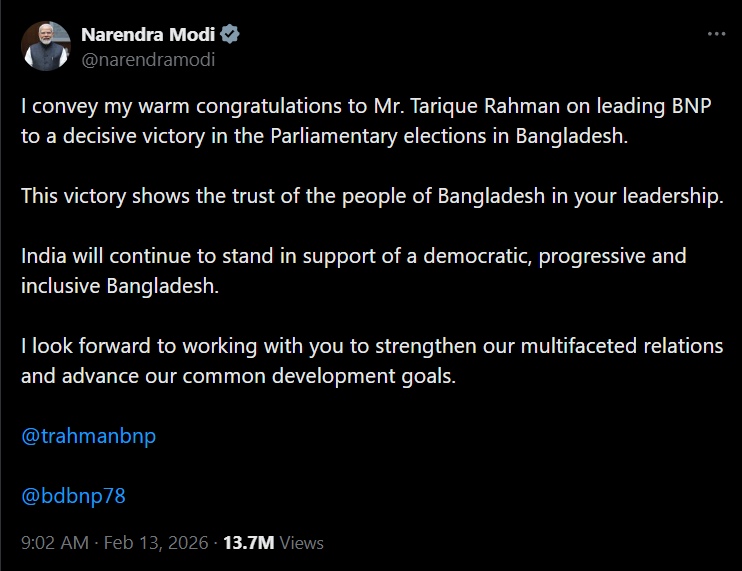742x571 pixels.
Task: Click the word Views after 13.7M
Action: point(302,543)
